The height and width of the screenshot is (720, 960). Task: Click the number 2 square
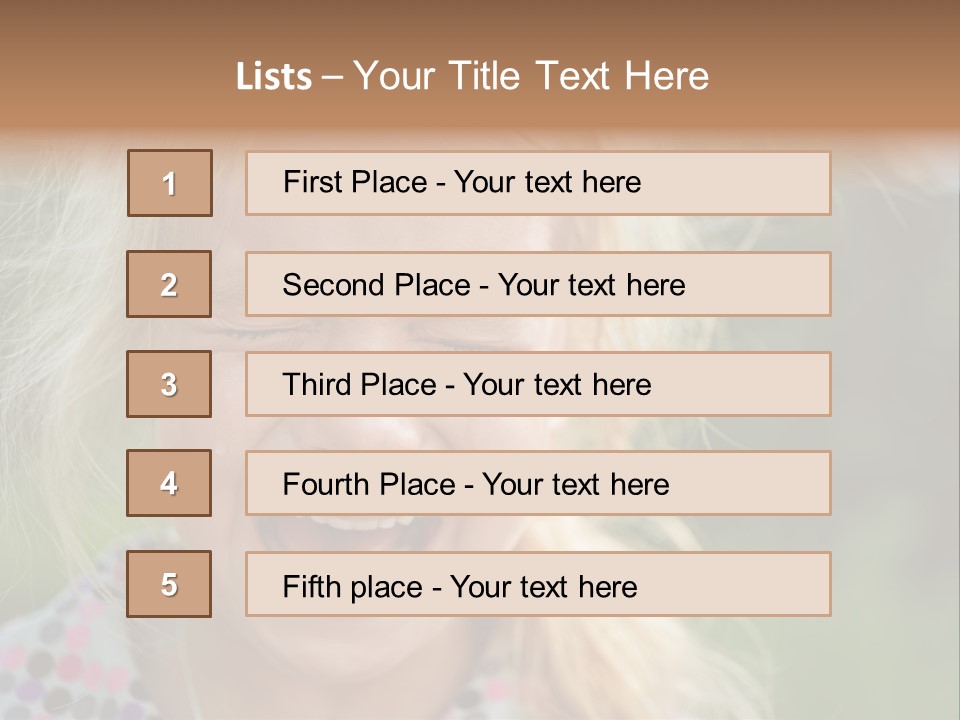click(x=169, y=284)
